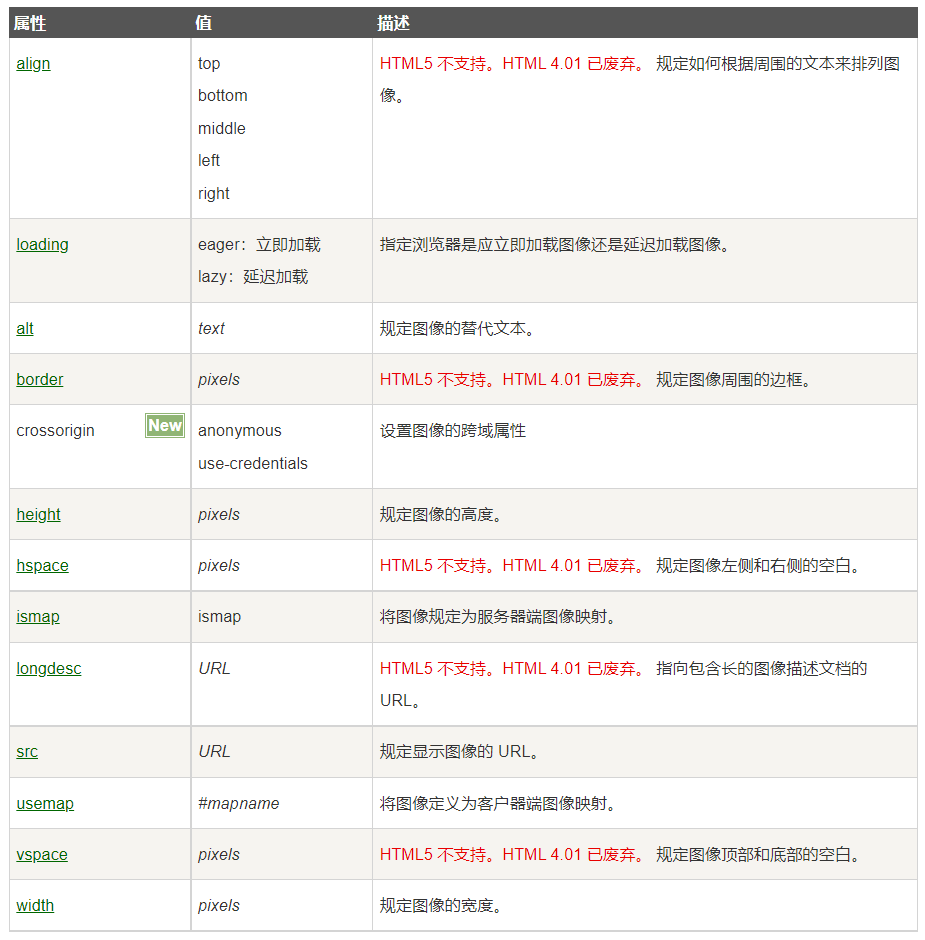Open the vspace attribute link
Viewport: 925px width, 940px height.
point(42,854)
